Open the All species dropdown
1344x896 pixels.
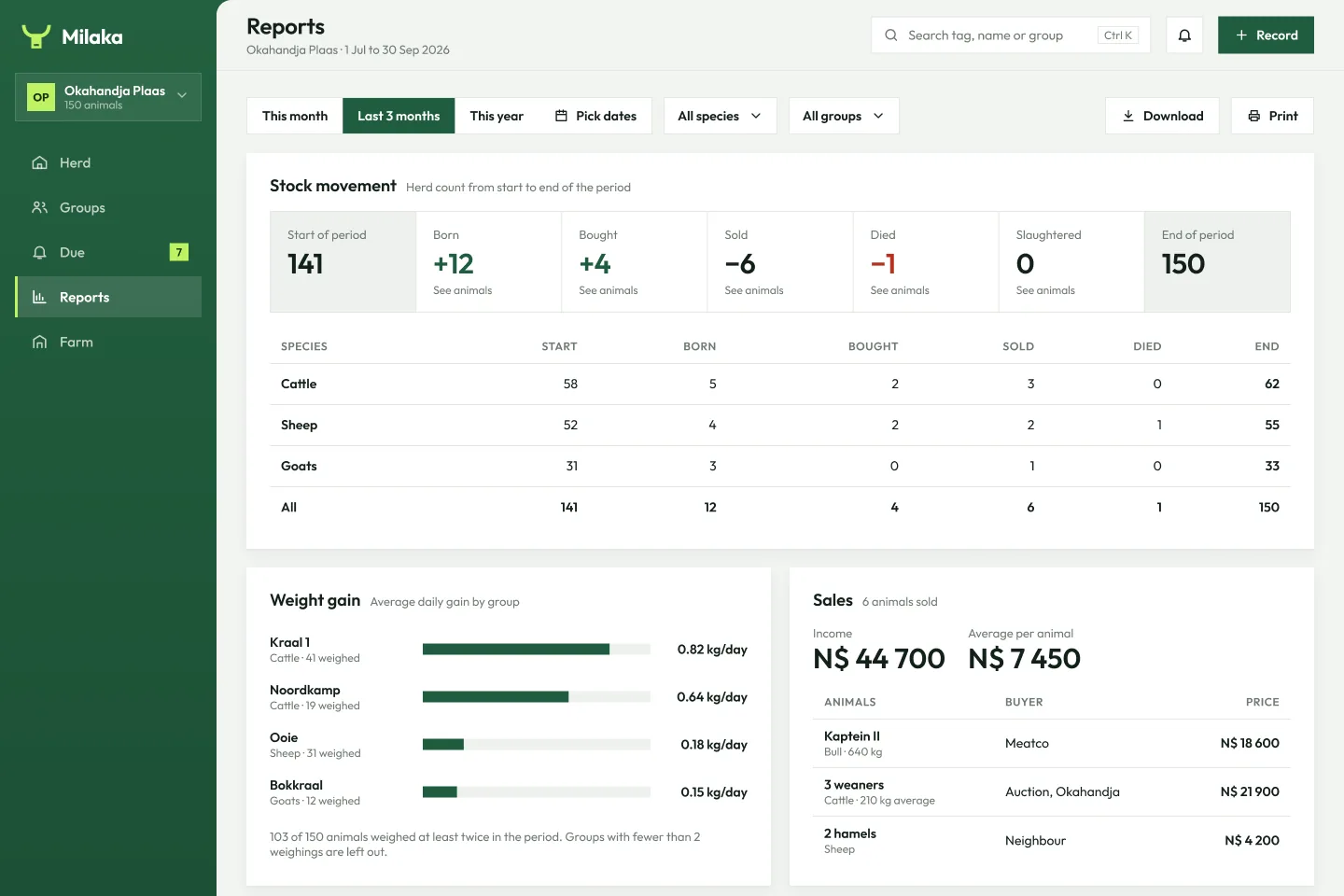click(x=720, y=116)
